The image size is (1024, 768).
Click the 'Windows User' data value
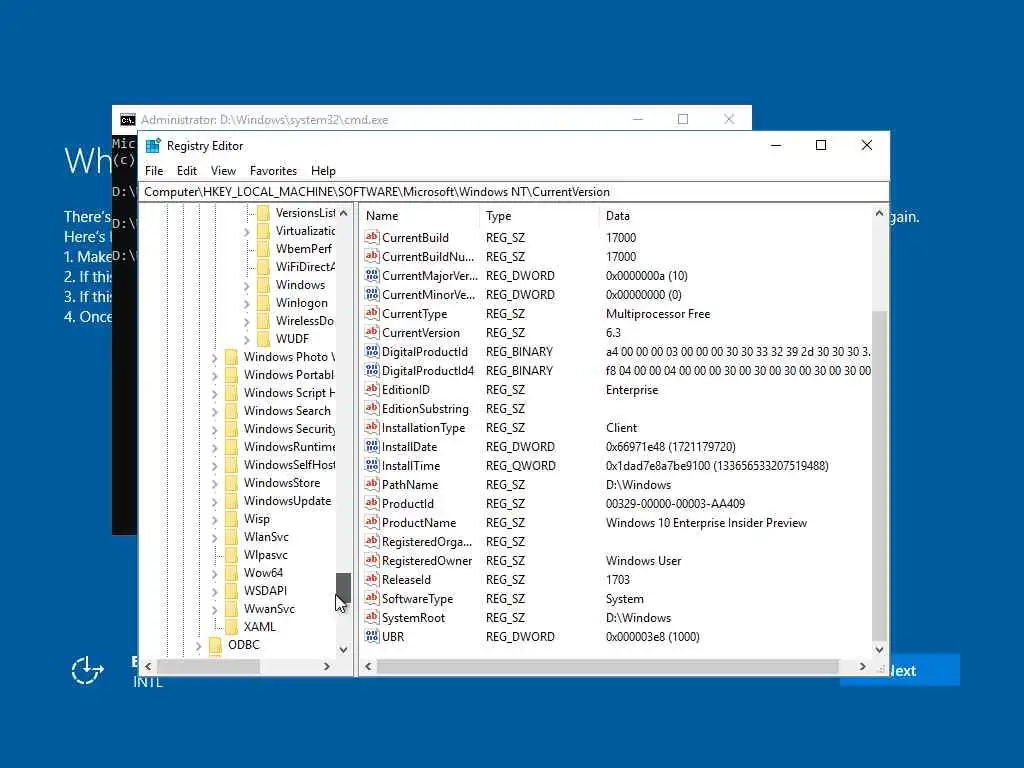point(643,560)
